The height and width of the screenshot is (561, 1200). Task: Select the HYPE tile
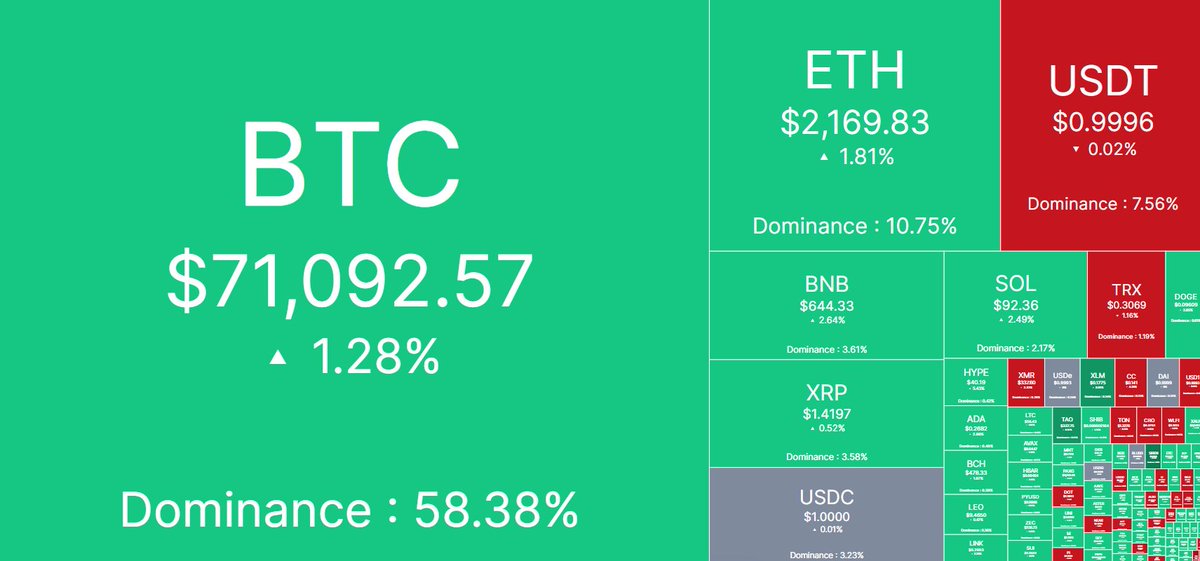[976, 383]
